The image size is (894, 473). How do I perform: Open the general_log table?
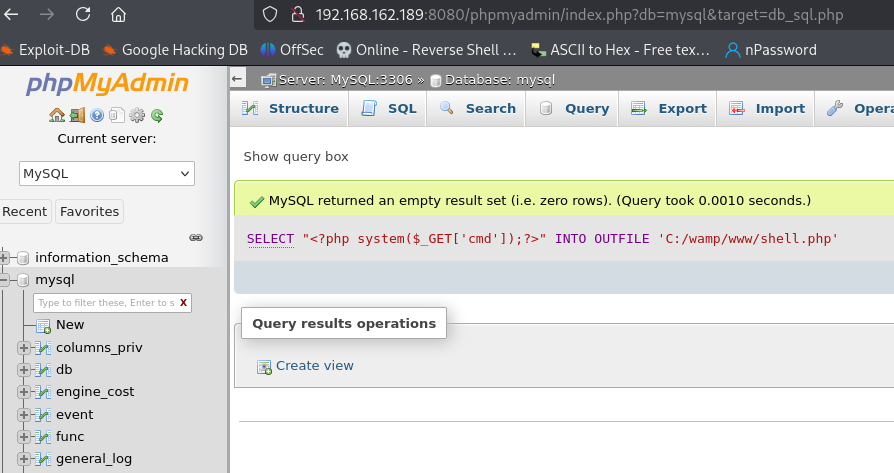(x=94, y=459)
